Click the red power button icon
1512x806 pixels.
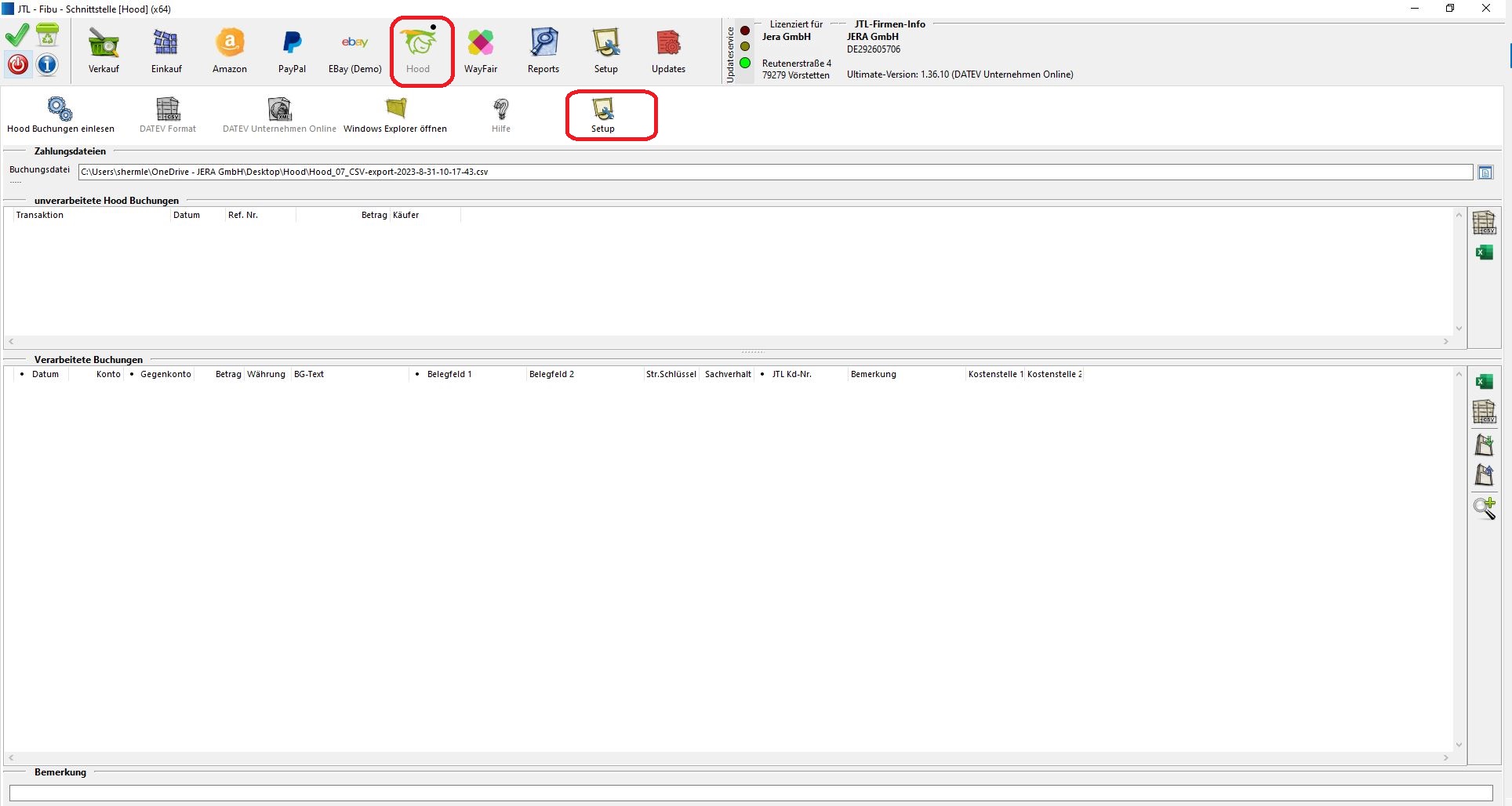pyautogui.click(x=18, y=64)
